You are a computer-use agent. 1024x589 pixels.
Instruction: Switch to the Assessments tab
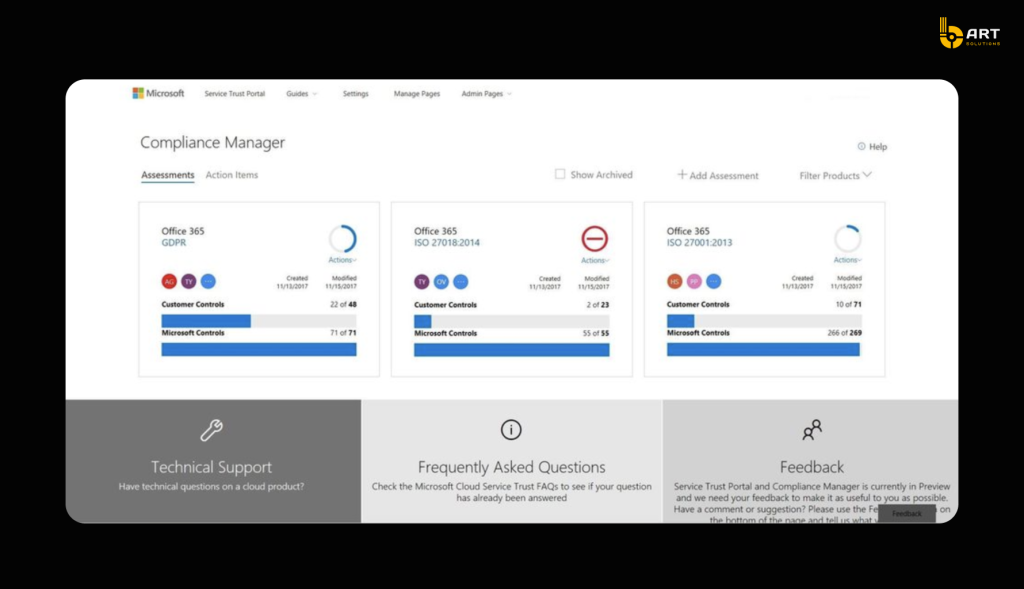[x=168, y=175]
